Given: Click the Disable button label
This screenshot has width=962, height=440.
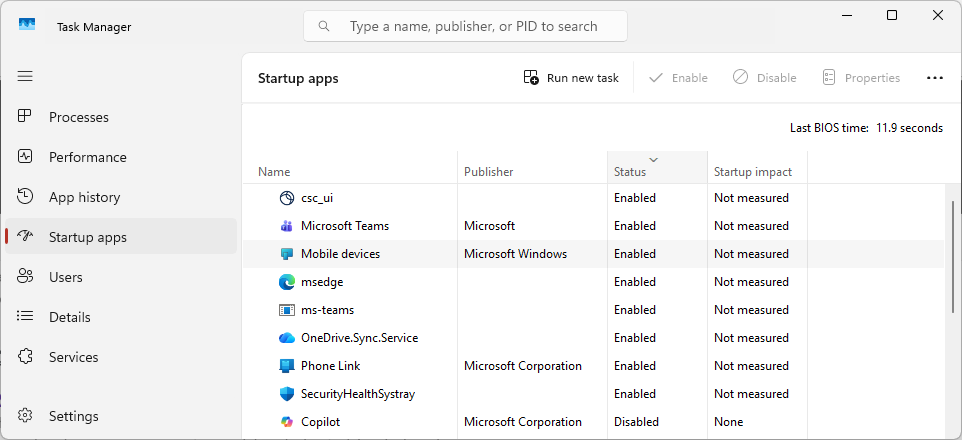Looking at the screenshot, I should tap(776, 78).
